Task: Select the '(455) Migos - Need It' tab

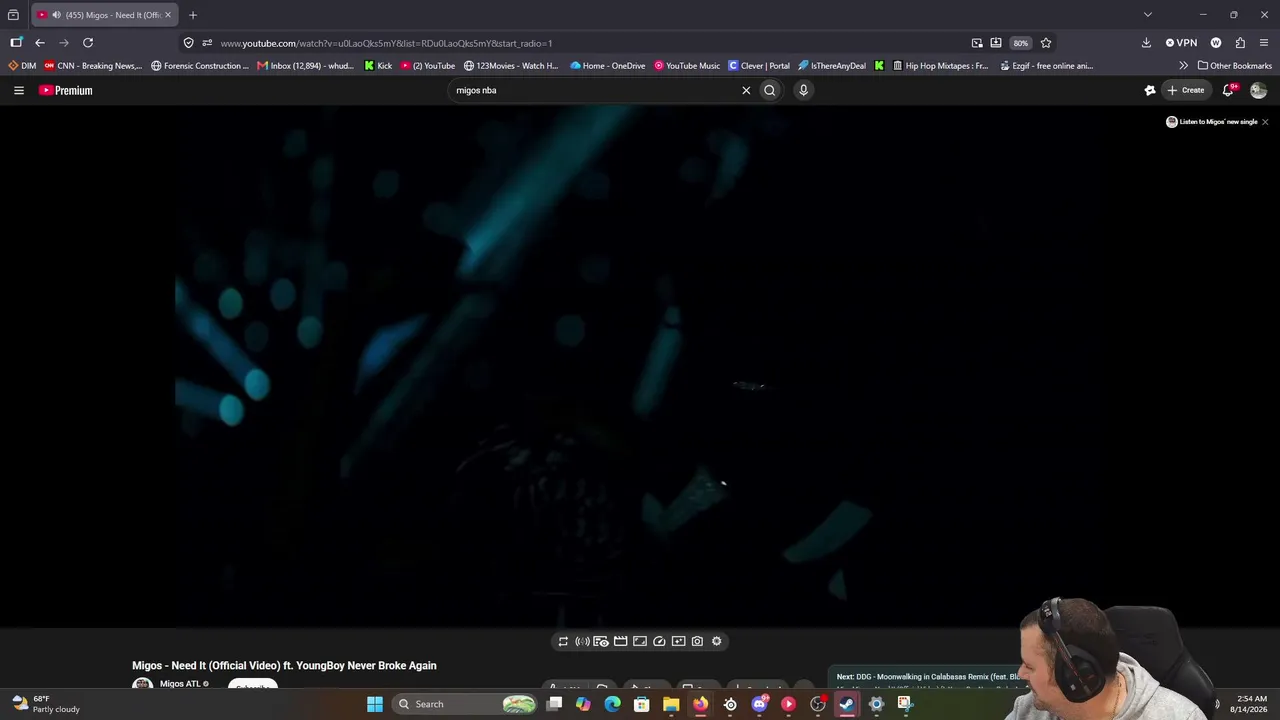Action: [x=105, y=15]
